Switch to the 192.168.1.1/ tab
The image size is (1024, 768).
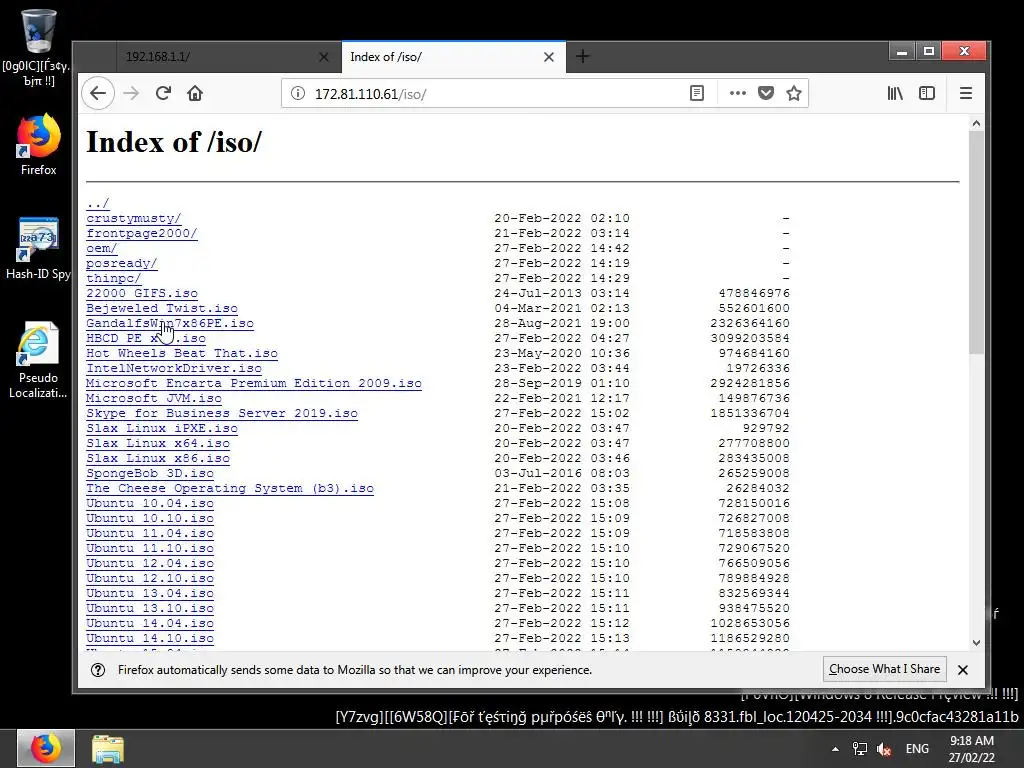click(x=229, y=57)
